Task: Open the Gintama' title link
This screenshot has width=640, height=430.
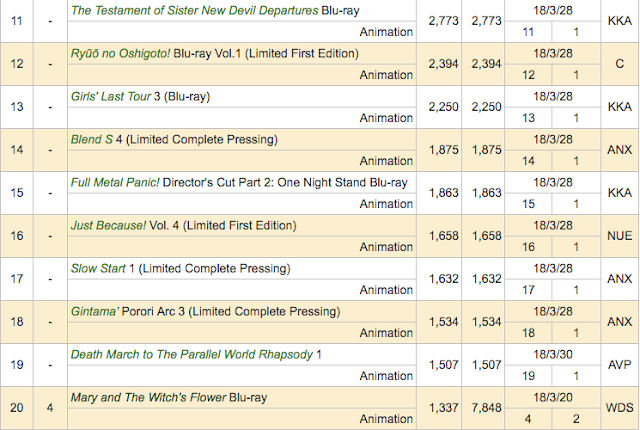Action: pyautogui.click(x=95, y=312)
